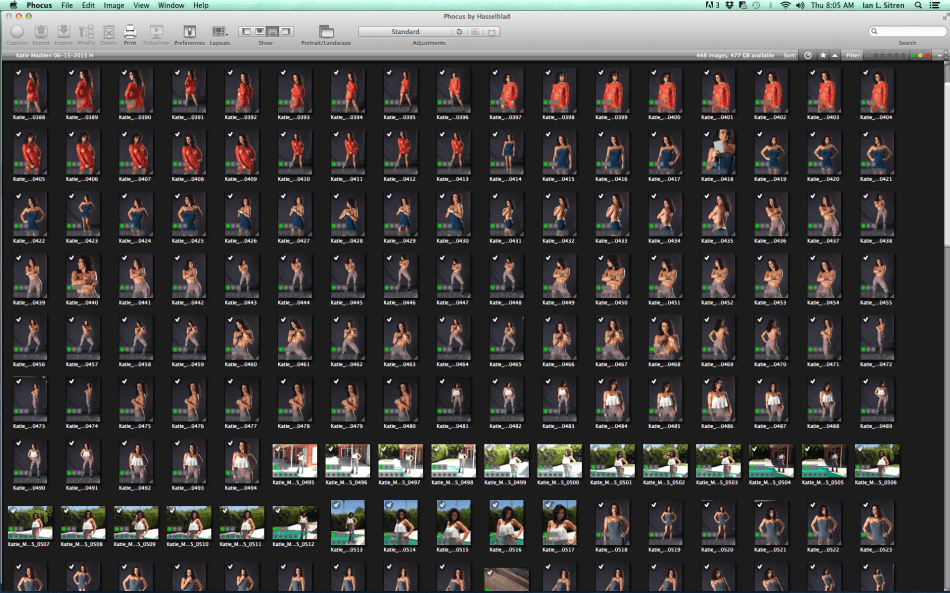
Task: Start the Slideshow
Action: coord(156,33)
